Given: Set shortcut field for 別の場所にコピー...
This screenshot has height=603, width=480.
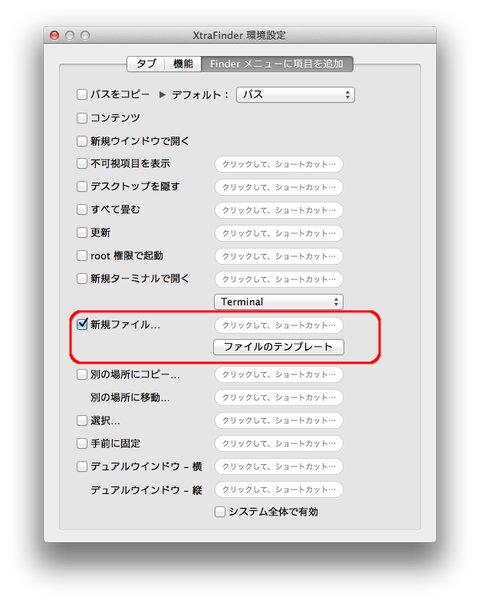Looking at the screenshot, I should pyautogui.click(x=279, y=375).
